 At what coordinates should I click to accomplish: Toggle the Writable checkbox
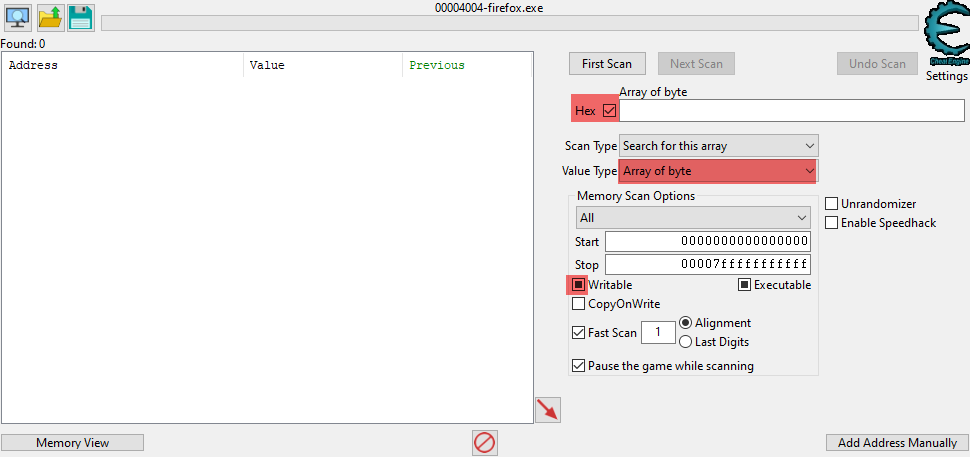pos(578,285)
